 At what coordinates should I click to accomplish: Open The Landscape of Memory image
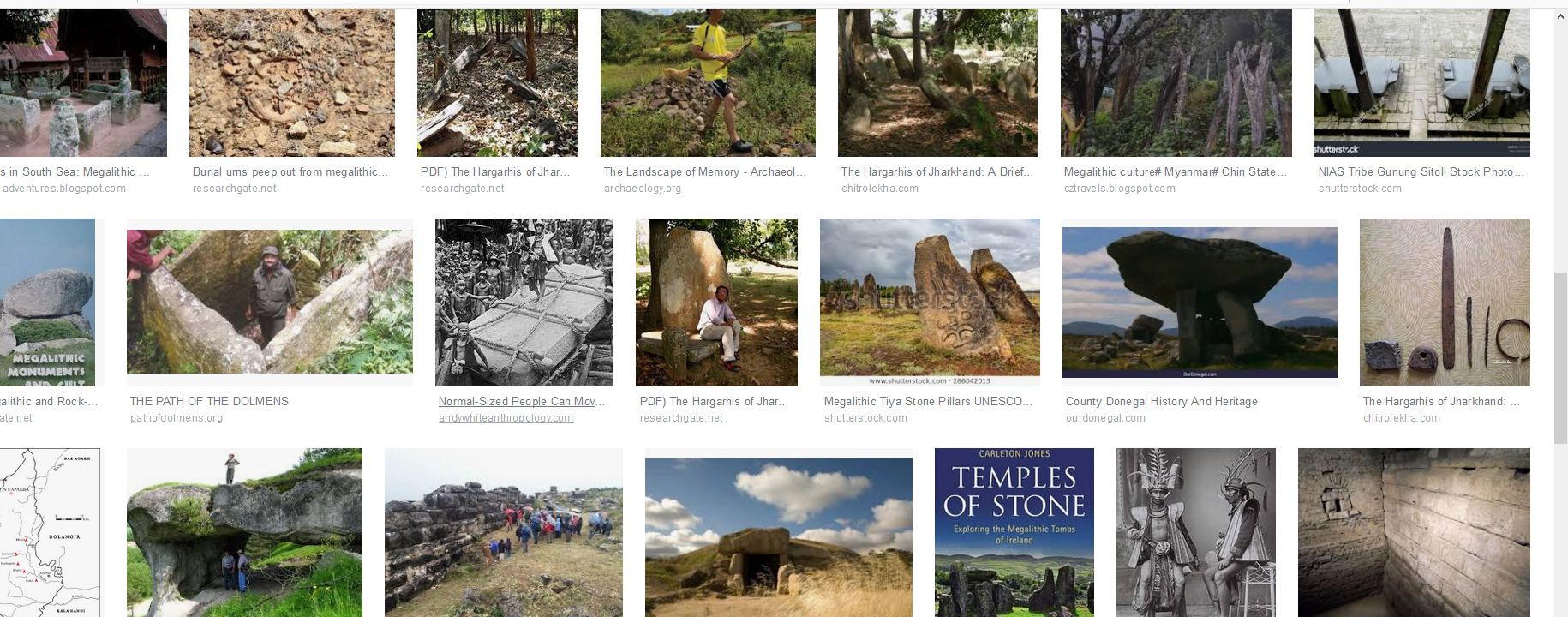[708, 82]
